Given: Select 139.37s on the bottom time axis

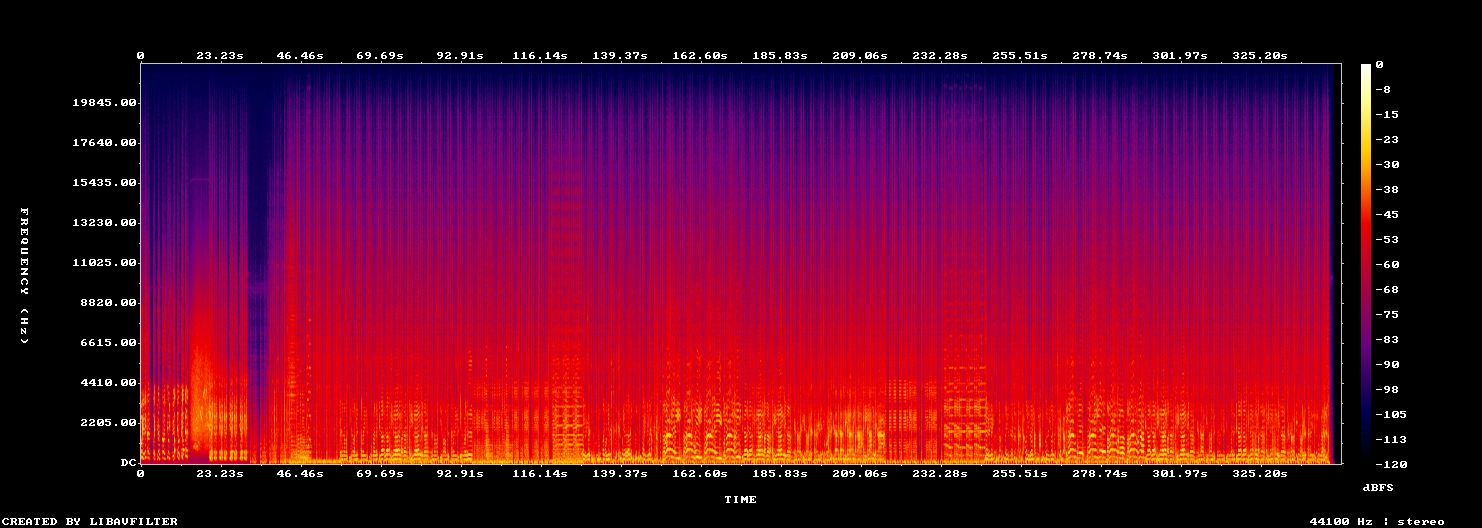Looking at the screenshot, I should click(620, 473).
